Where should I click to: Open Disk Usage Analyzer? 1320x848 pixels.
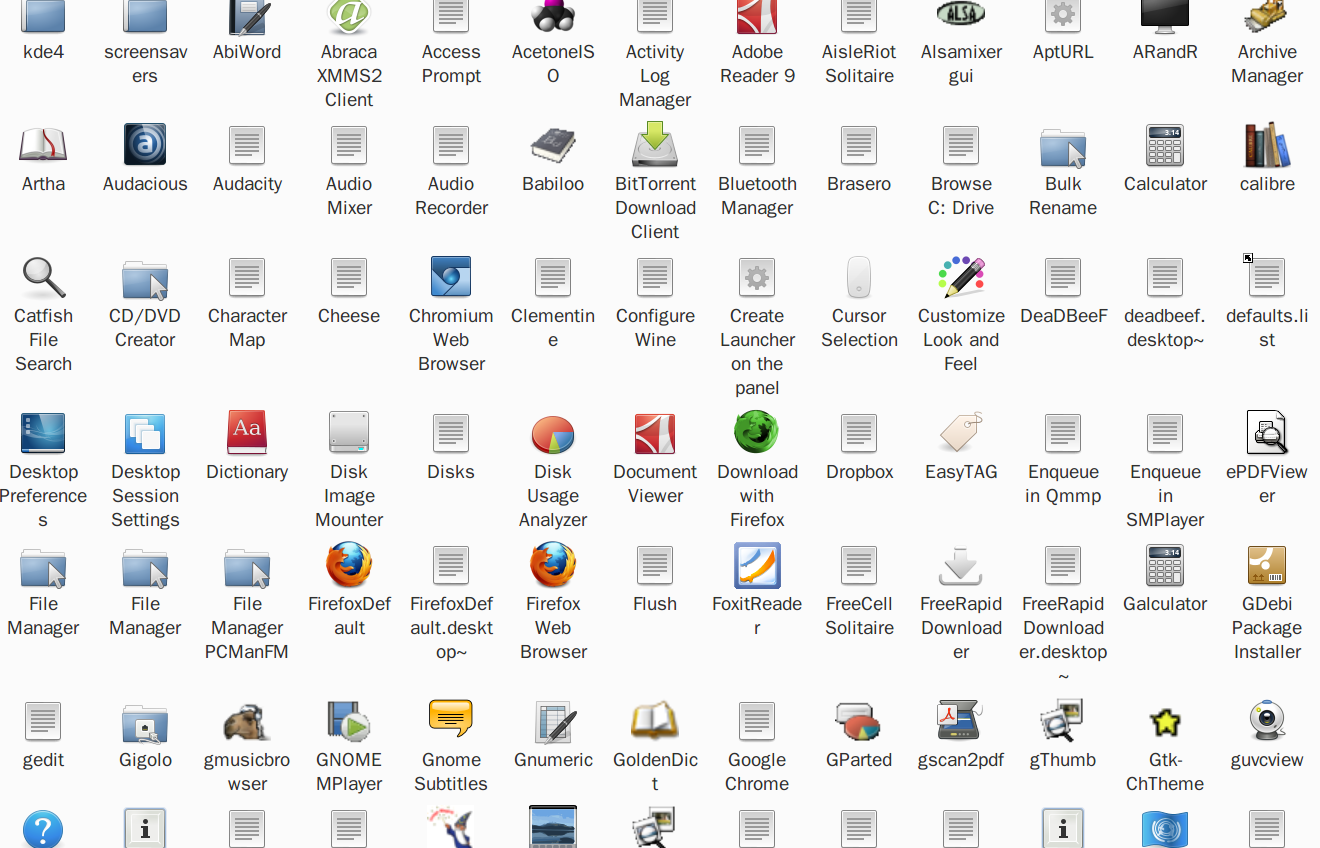click(x=553, y=433)
